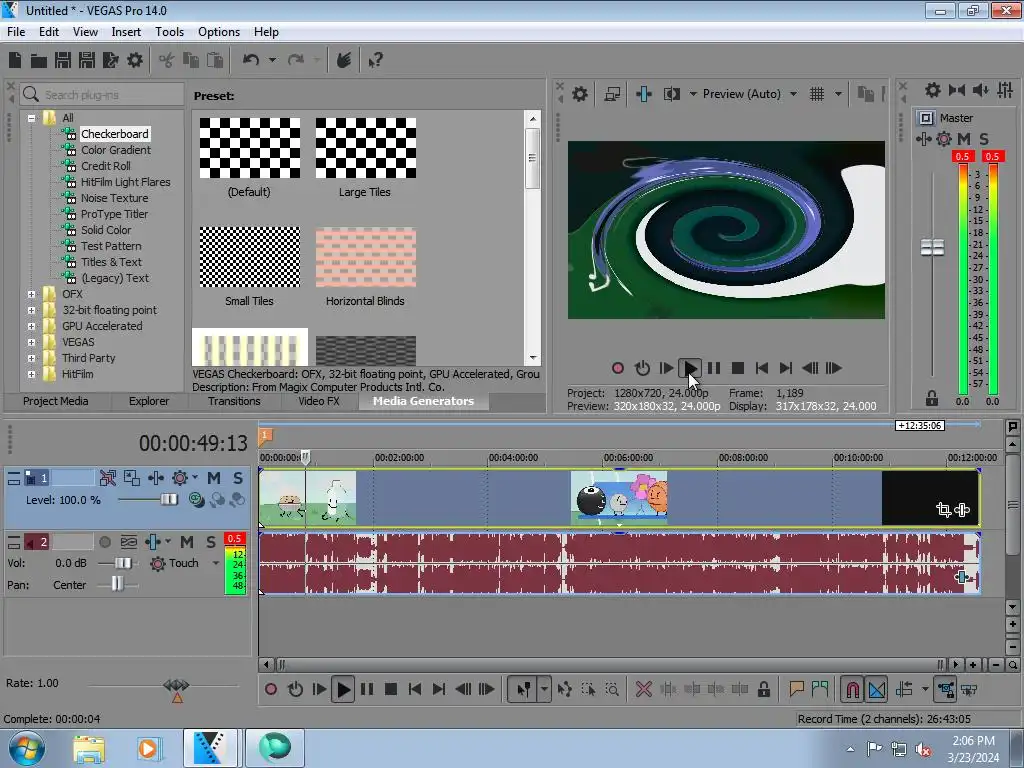Click the Event Pan/Crop icon on video clip
Screen dimensions: 1024x768
coord(943,510)
